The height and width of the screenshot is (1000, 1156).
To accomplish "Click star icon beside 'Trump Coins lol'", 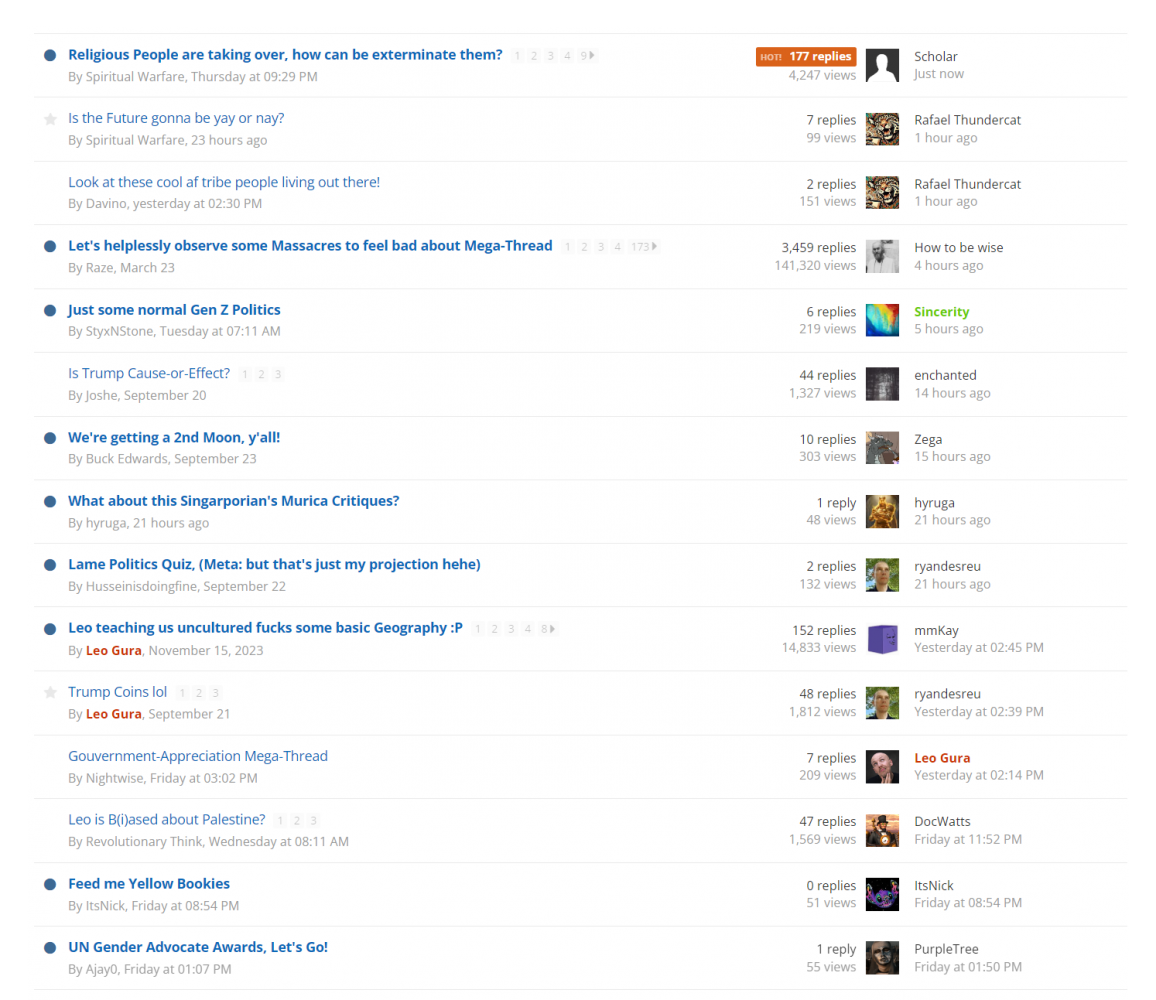I will tap(50, 692).
